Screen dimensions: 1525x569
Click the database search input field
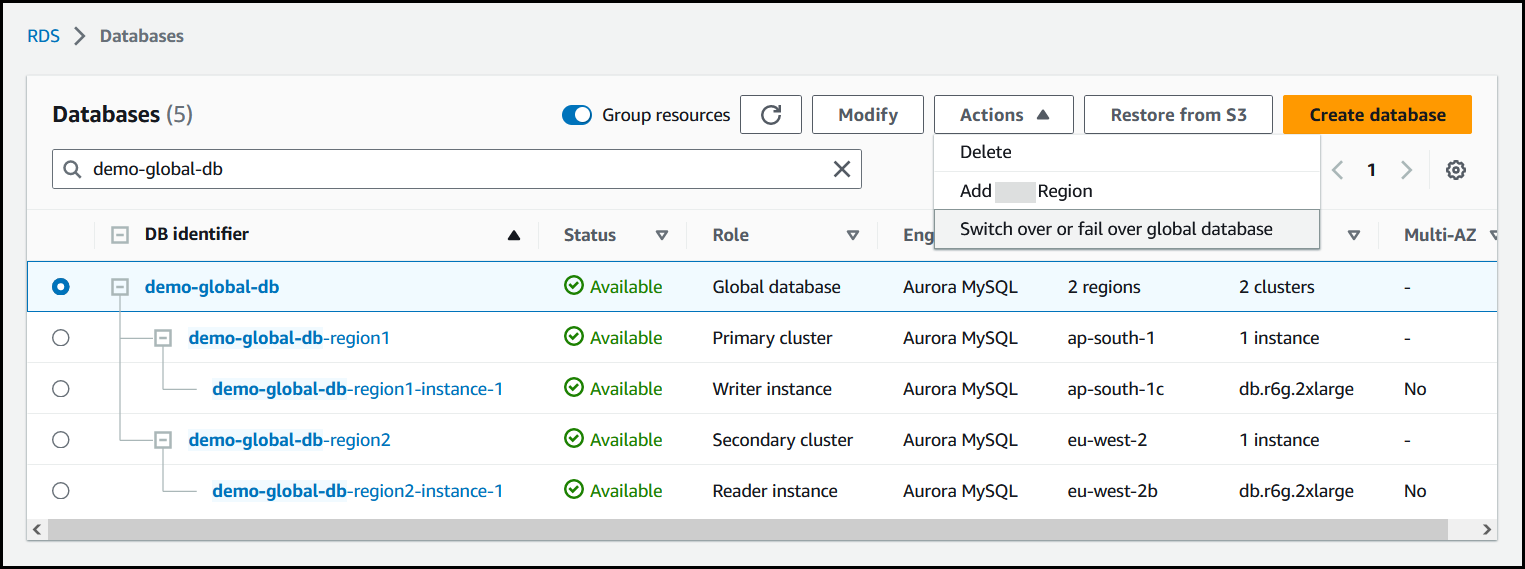pos(450,170)
